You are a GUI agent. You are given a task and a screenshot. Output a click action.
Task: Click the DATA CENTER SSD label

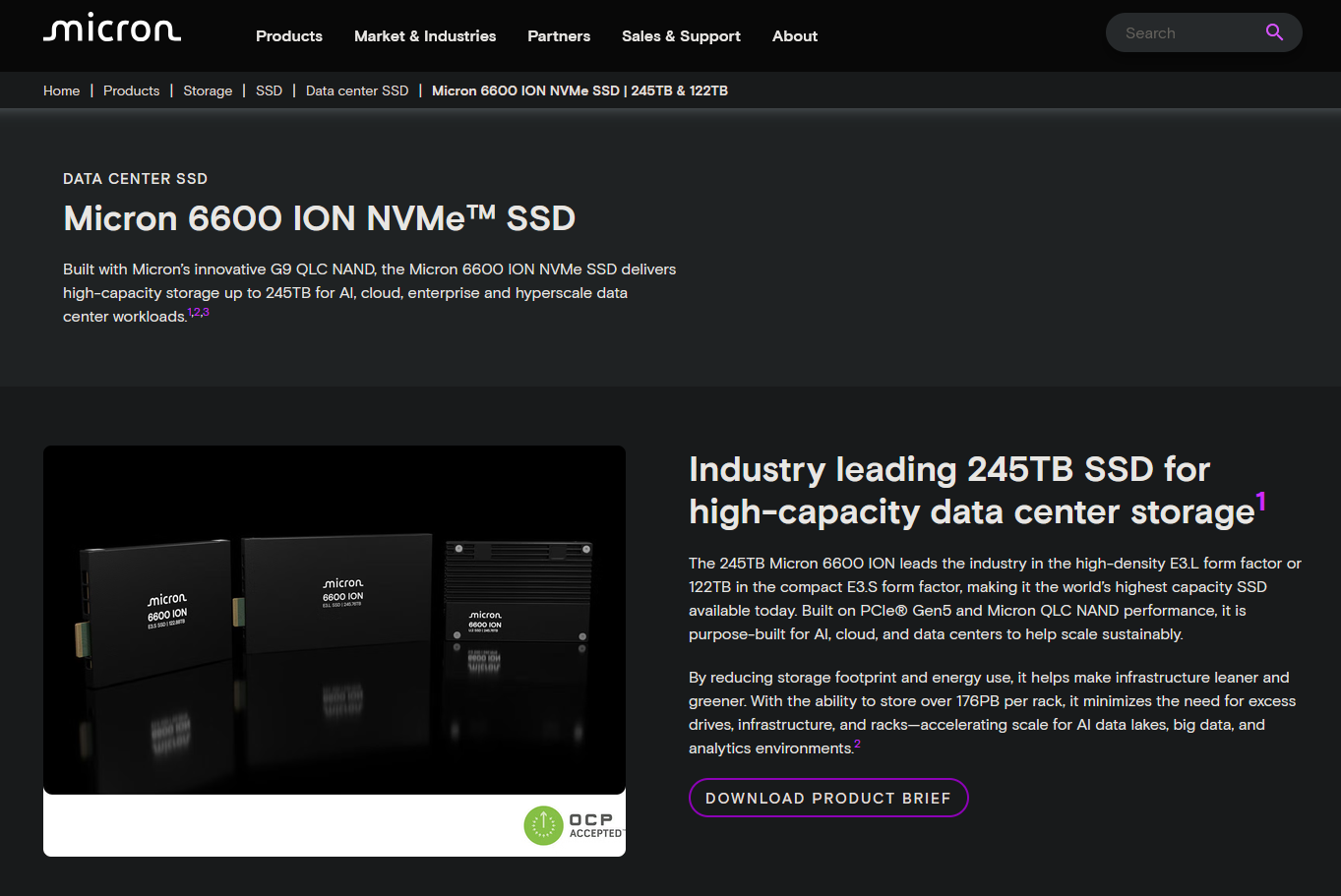coord(135,179)
